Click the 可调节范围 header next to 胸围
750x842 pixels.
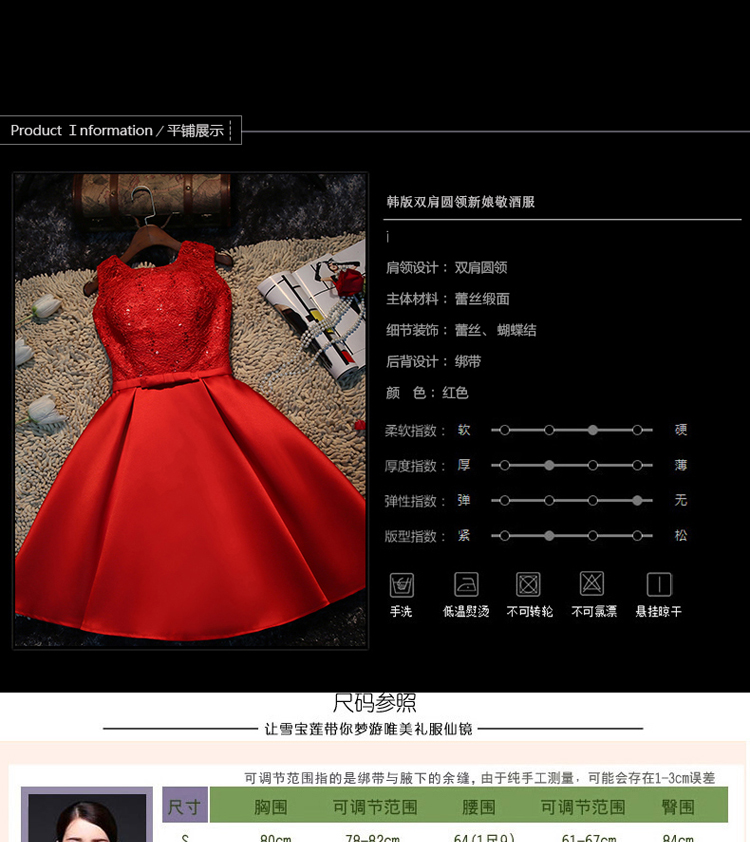pos(375,807)
